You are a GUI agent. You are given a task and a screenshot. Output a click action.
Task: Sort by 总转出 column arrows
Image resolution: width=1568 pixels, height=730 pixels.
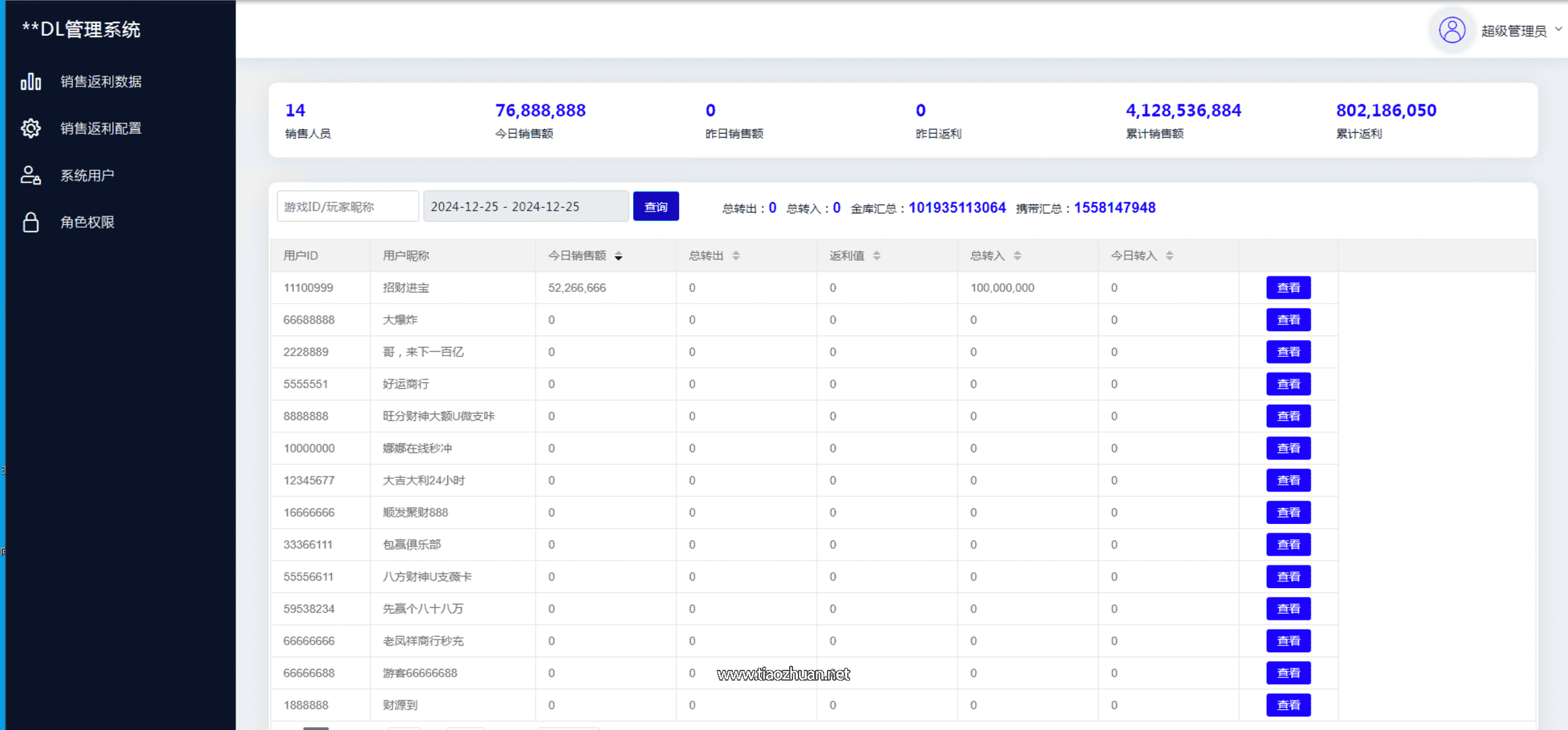pos(736,256)
